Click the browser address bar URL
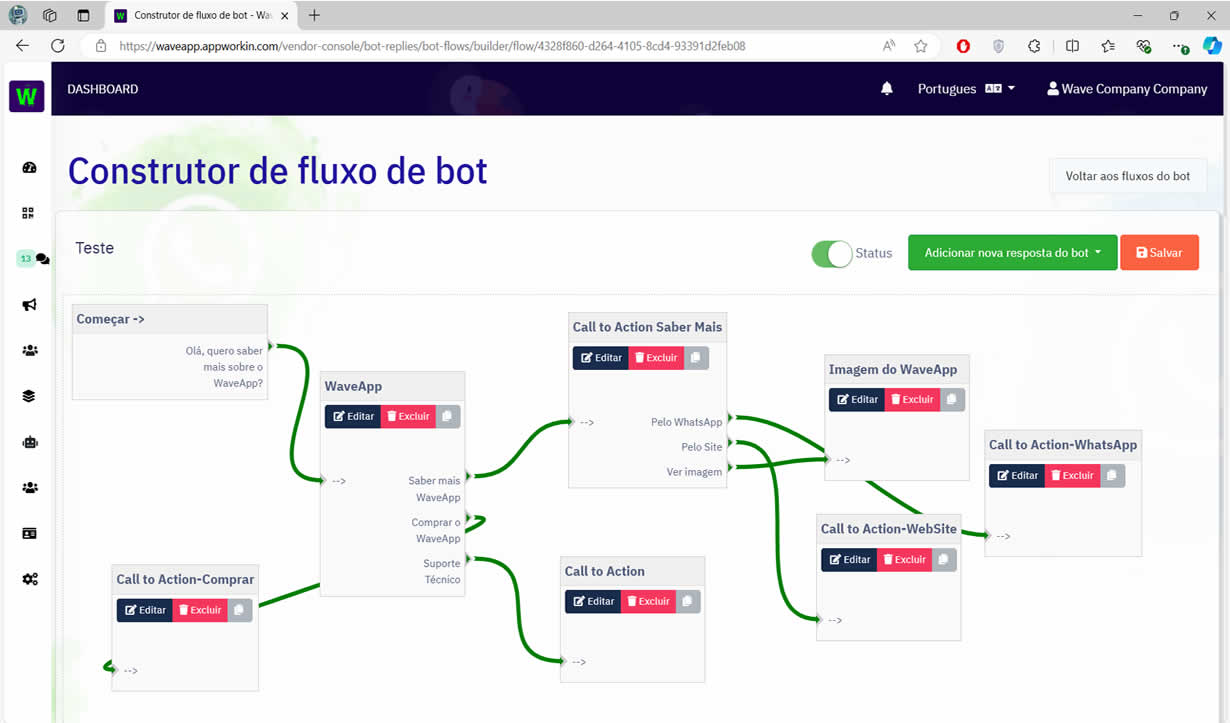This screenshot has height=723, width=1230. 432,46
